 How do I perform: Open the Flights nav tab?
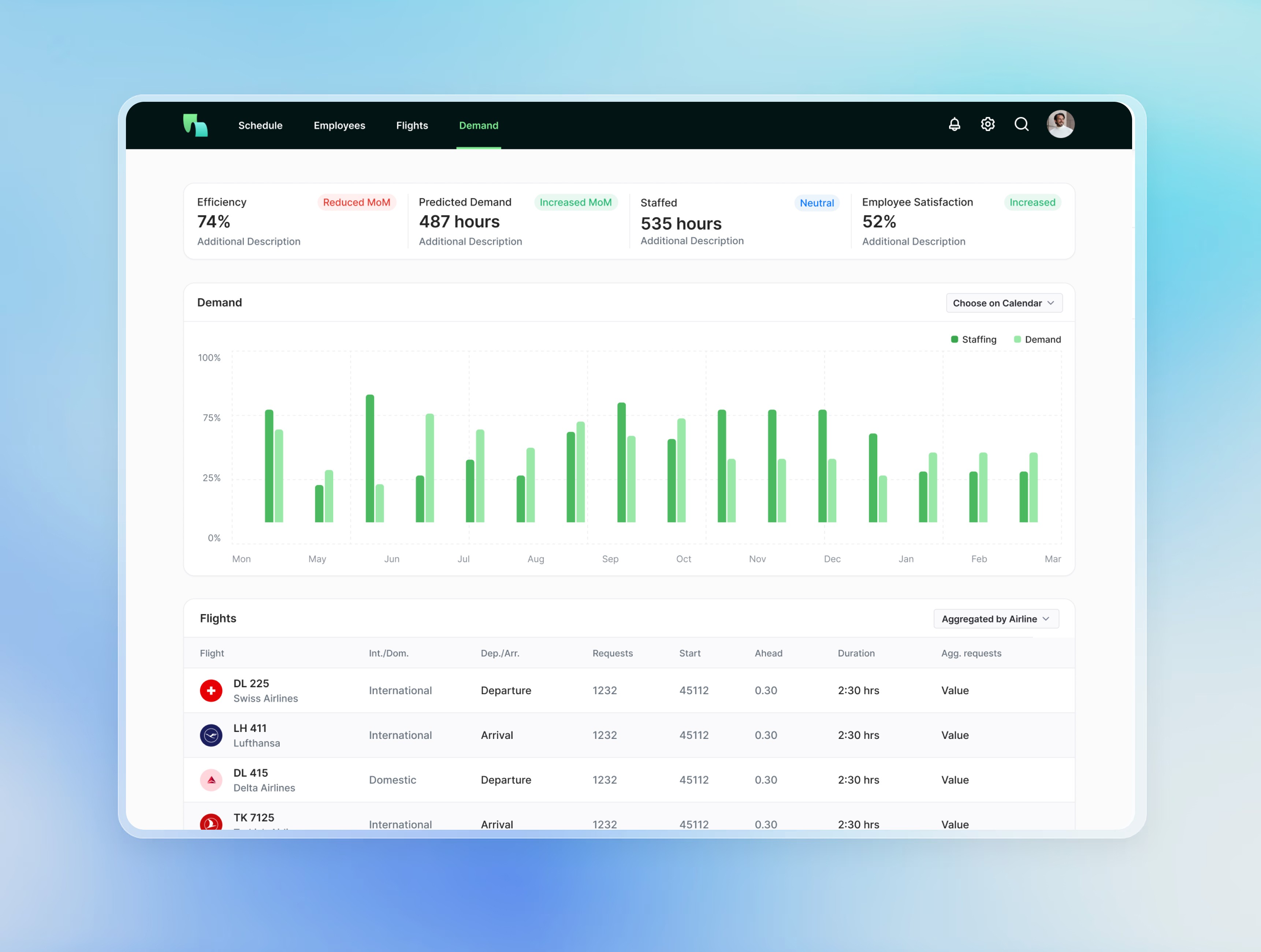click(412, 126)
